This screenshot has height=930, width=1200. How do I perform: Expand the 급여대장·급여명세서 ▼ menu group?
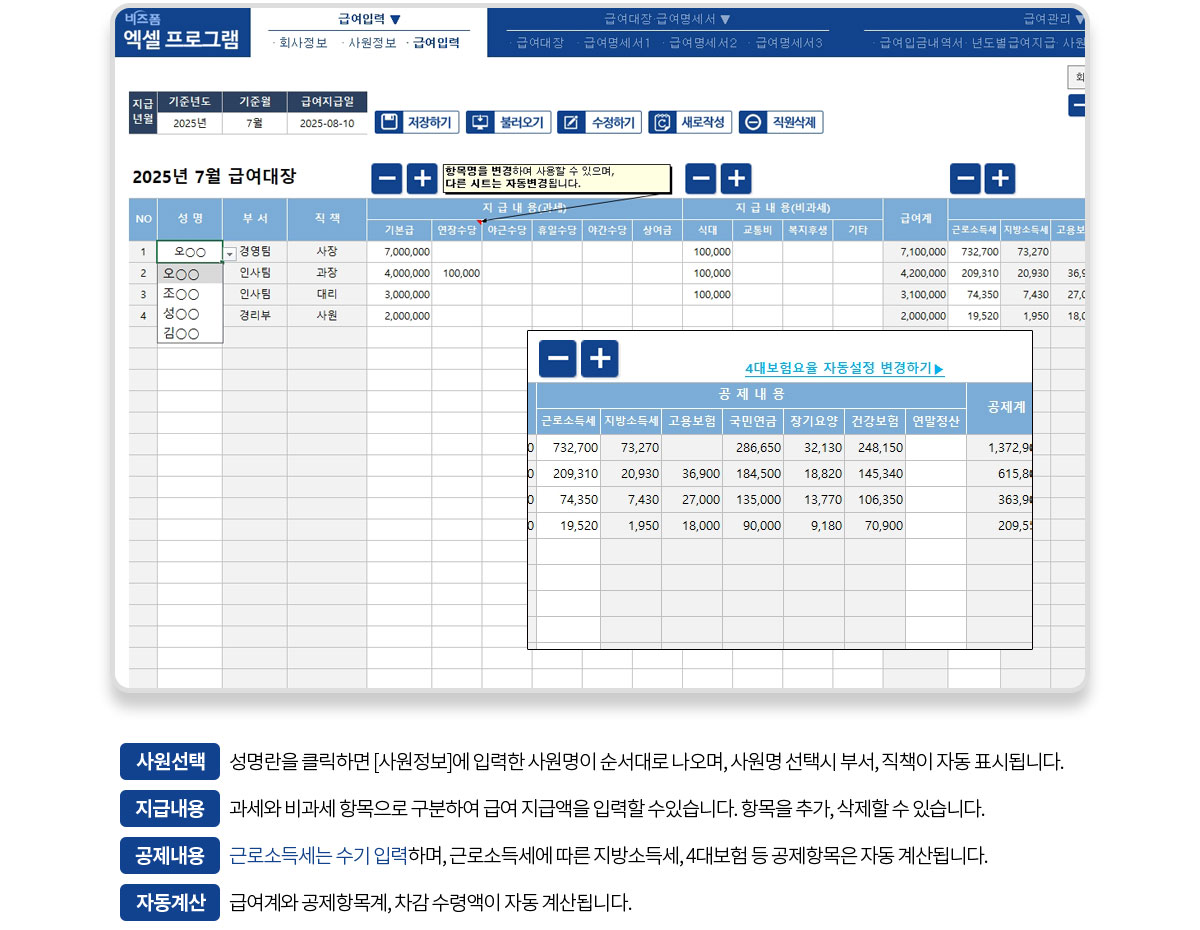pos(668,19)
